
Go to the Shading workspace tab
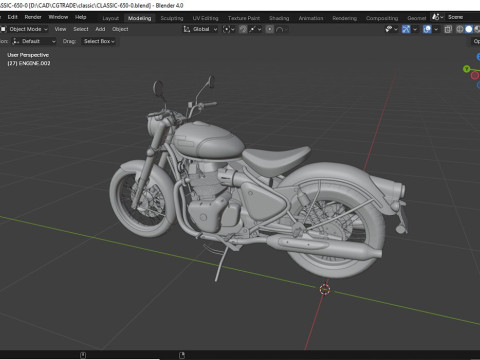(279, 18)
